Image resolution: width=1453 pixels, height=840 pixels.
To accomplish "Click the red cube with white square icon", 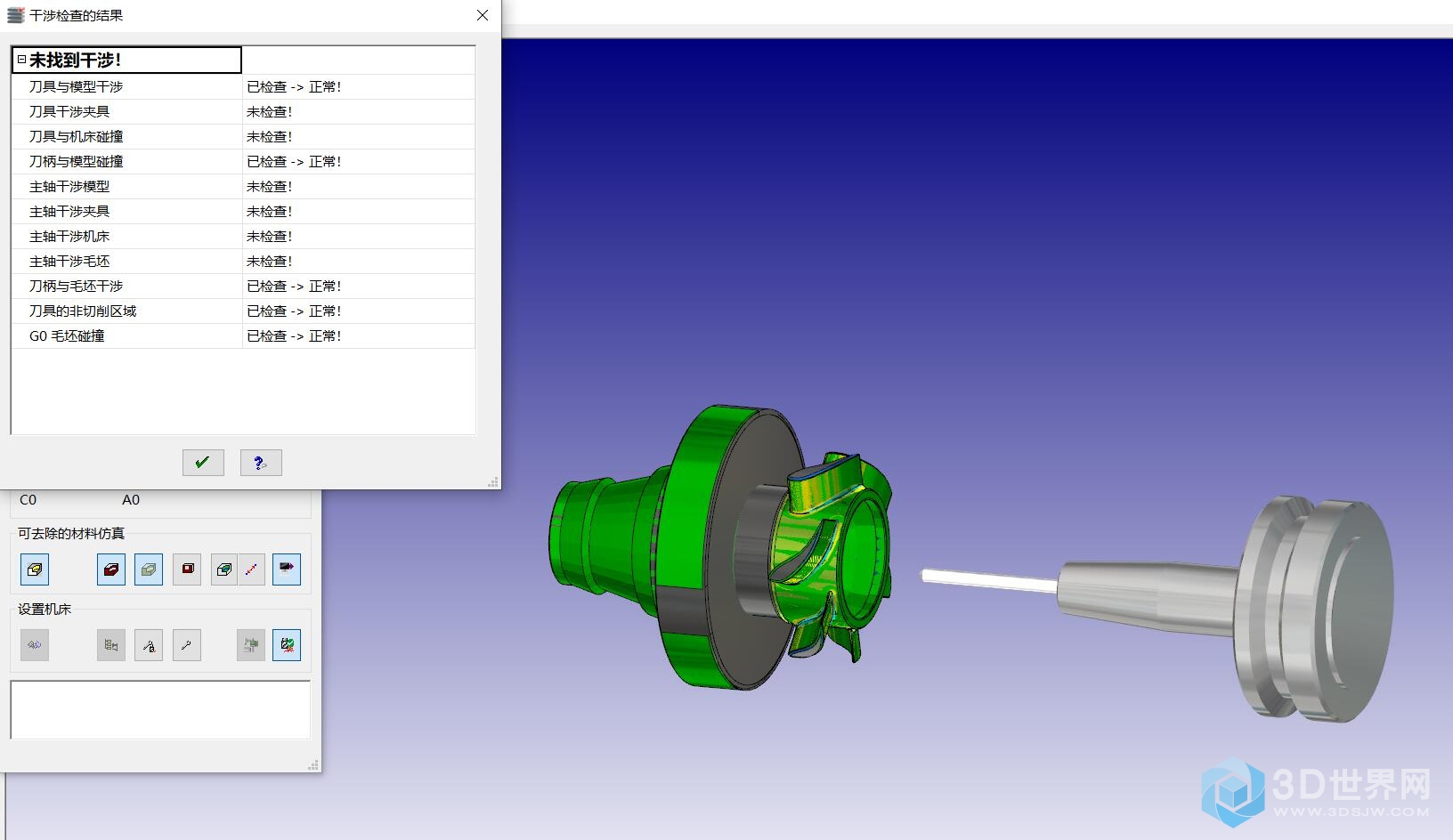I will coord(187,569).
